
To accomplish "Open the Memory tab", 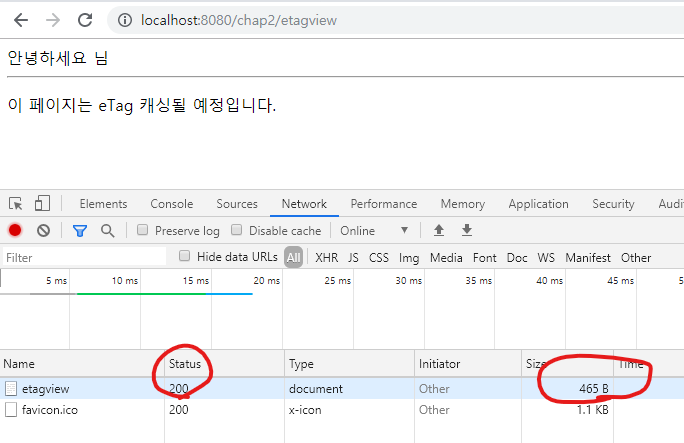I will [463, 204].
